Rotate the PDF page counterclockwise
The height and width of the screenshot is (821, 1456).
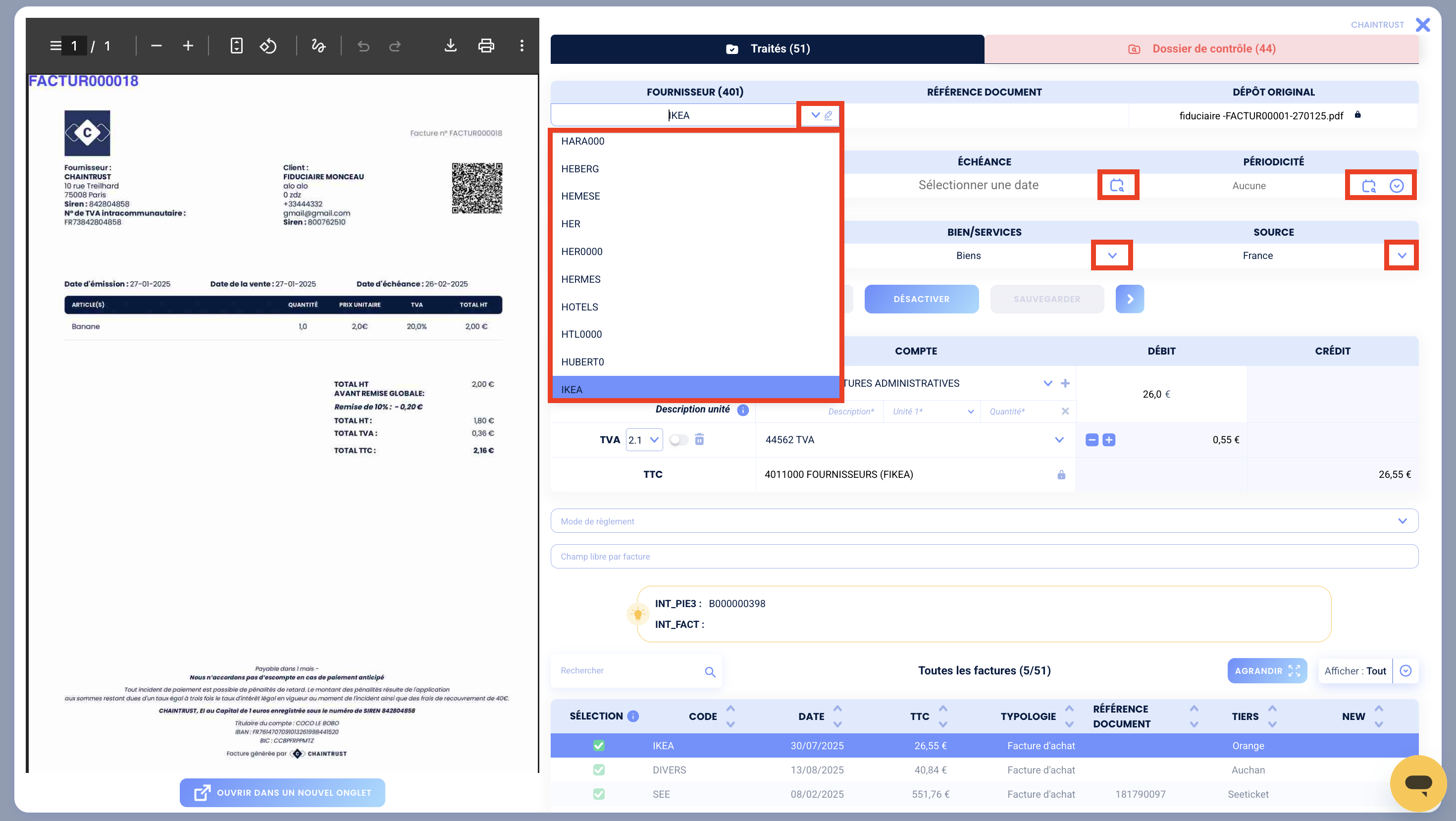point(268,46)
